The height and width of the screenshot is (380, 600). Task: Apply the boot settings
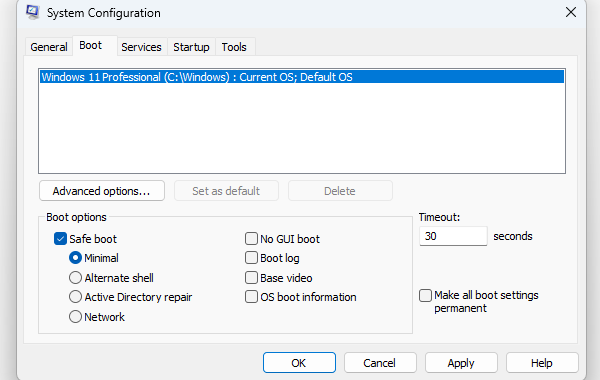(x=461, y=363)
